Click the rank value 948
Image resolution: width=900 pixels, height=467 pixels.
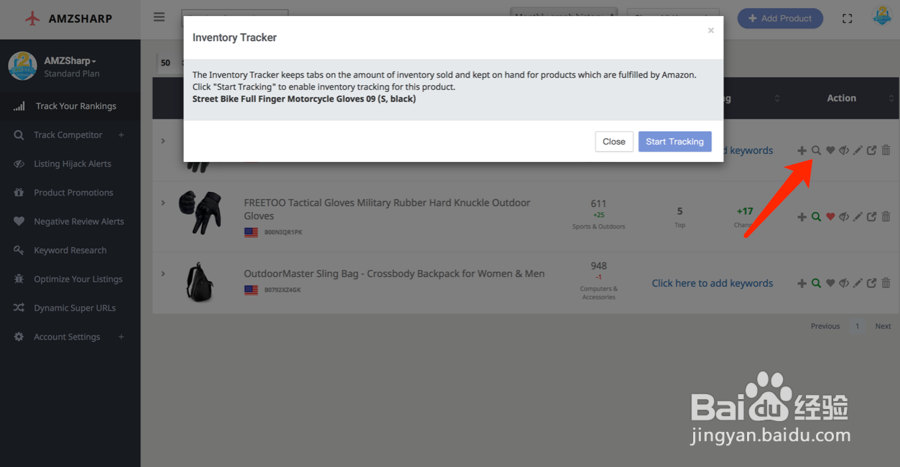pyautogui.click(x=599, y=266)
